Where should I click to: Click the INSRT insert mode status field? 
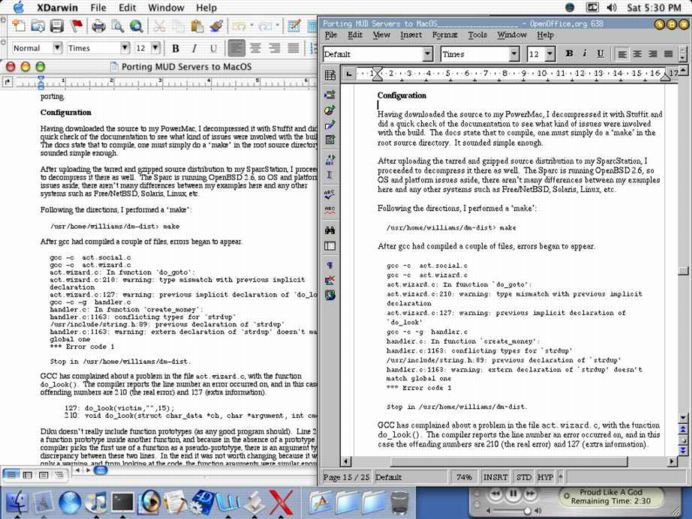pyautogui.click(x=495, y=477)
